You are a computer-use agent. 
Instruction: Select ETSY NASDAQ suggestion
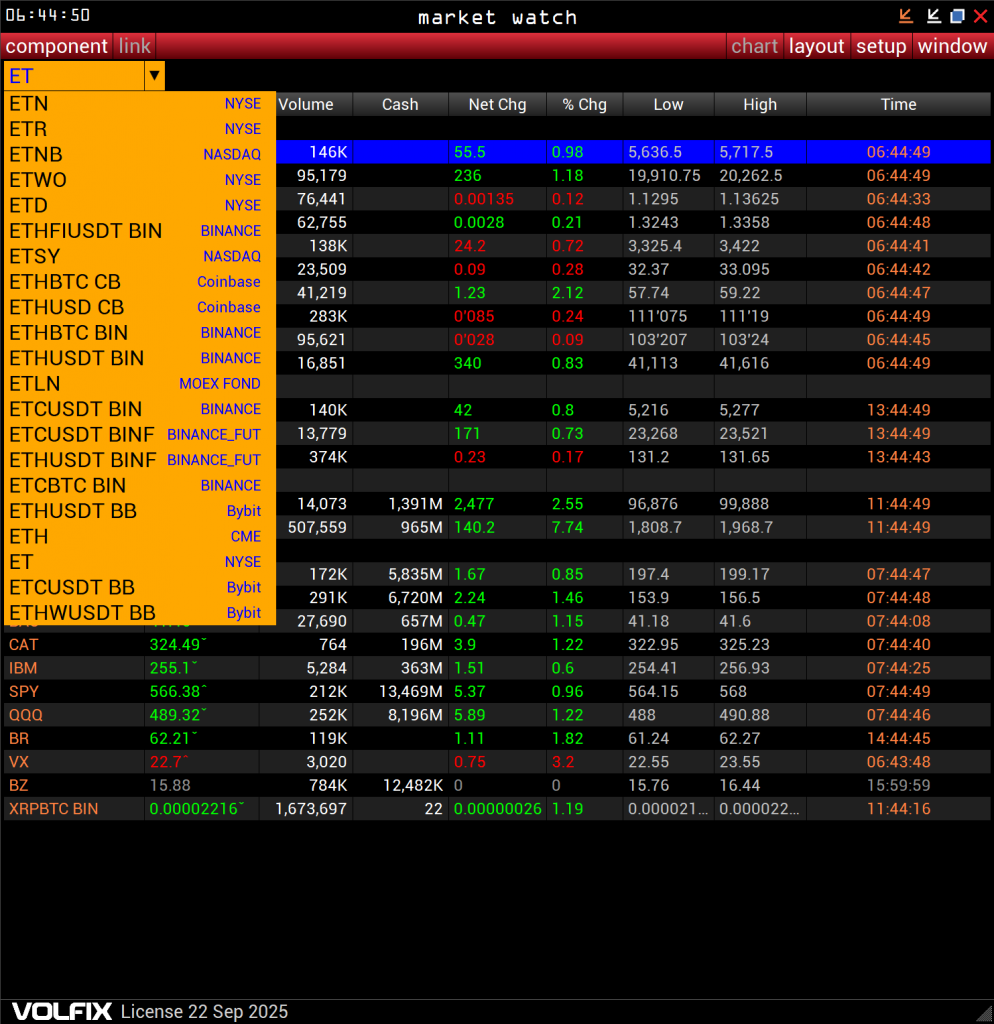140,257
